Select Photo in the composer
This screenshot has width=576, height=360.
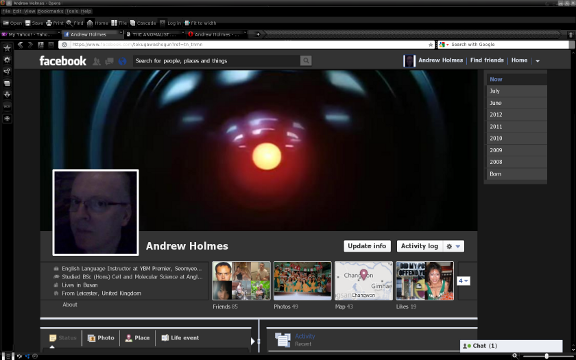(101, 338)
